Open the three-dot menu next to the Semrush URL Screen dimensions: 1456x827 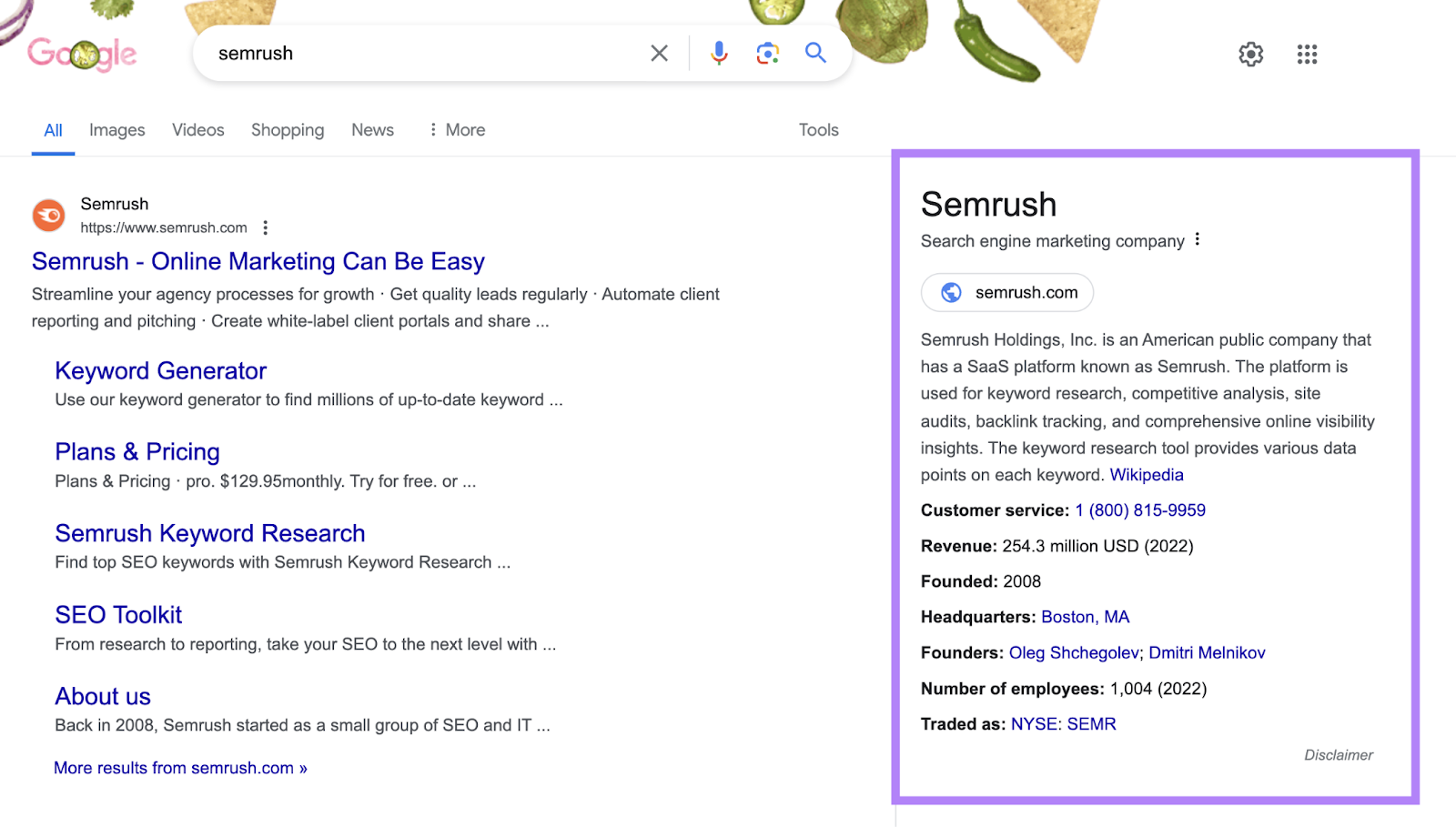point(265,227)
